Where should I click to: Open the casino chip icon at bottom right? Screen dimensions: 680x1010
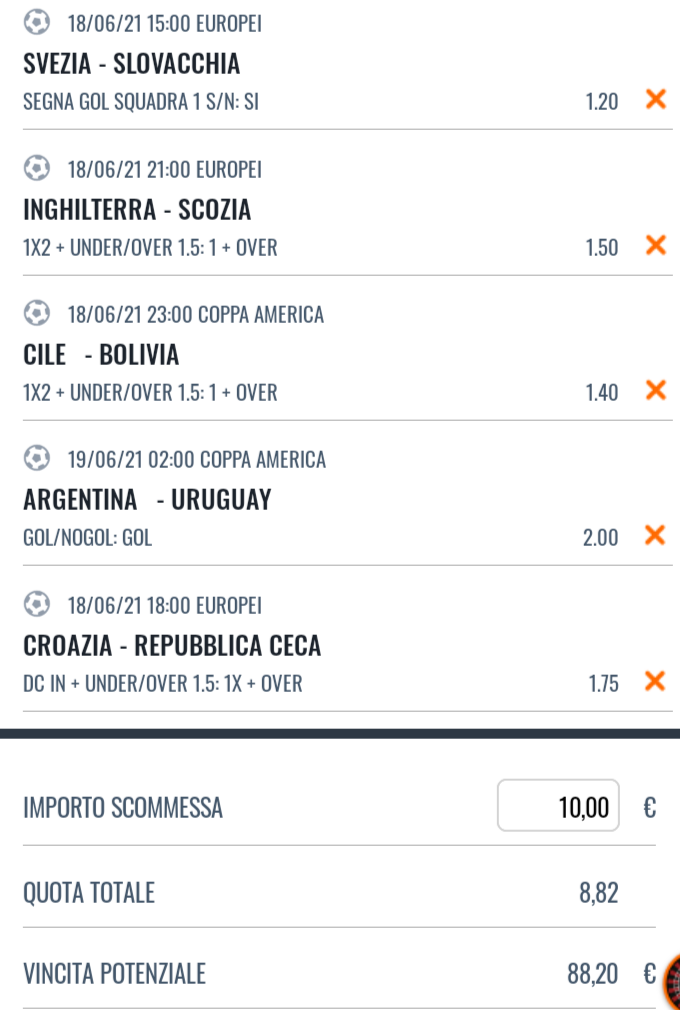tap(671, 981)
